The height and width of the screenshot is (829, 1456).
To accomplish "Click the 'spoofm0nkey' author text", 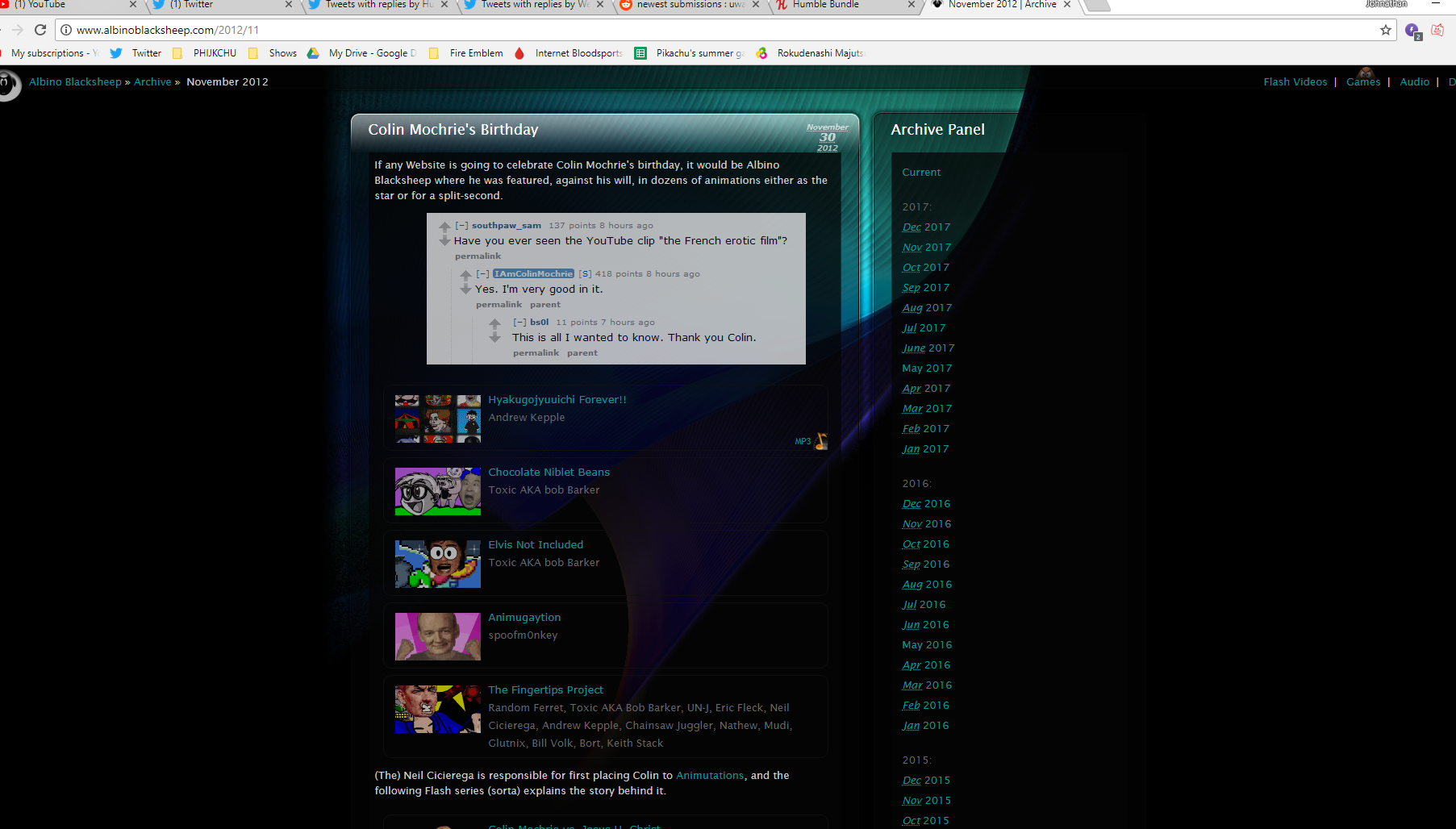I will tap(523, 635).
